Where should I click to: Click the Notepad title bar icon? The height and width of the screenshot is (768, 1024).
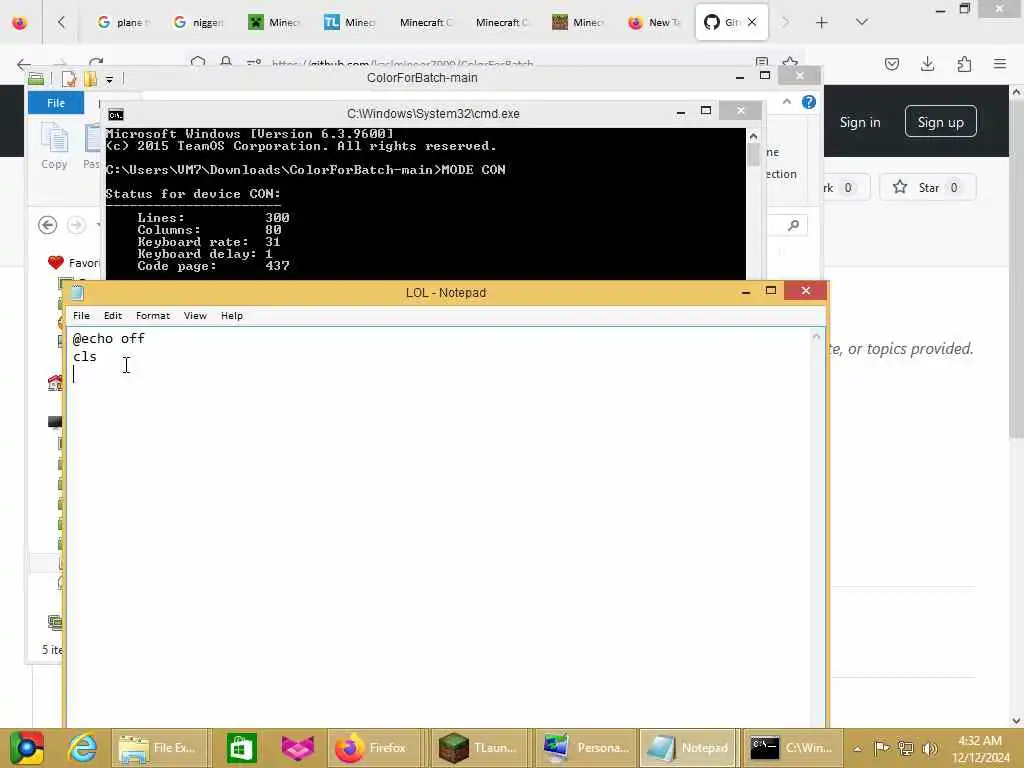coord(77,293)
